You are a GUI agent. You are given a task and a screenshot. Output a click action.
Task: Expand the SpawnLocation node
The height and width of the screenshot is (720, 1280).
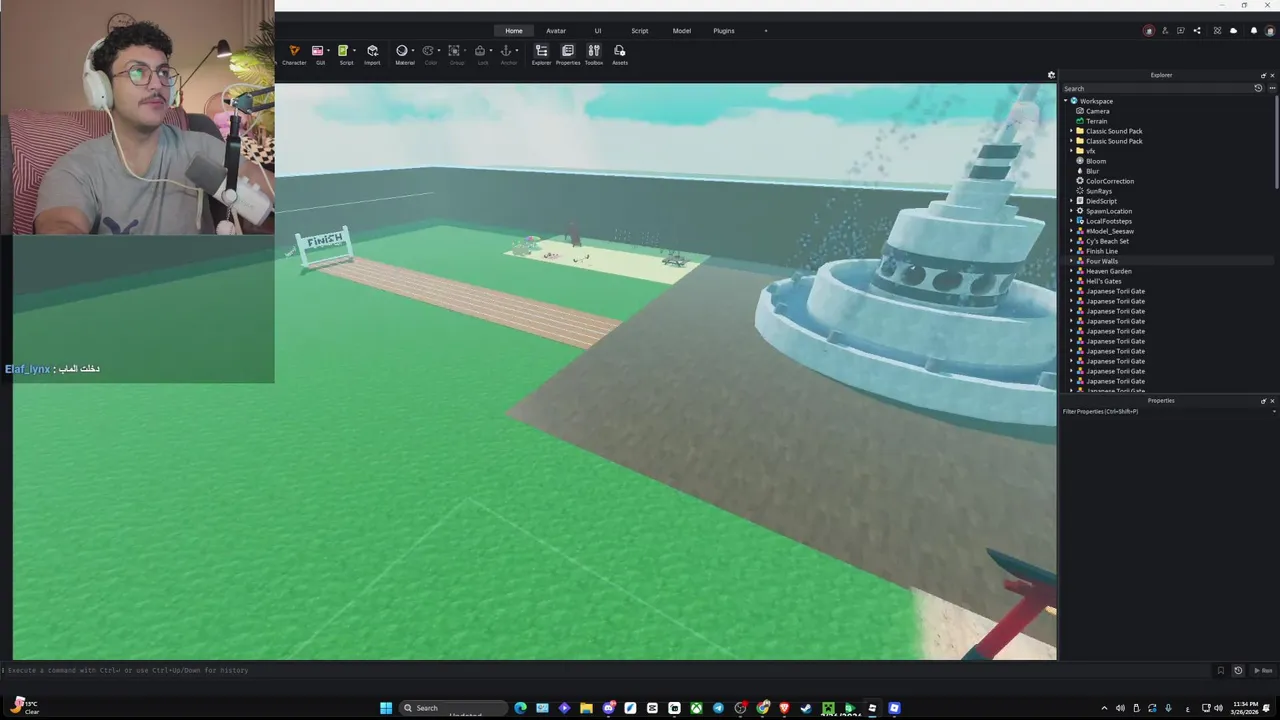coord(1072,211)
